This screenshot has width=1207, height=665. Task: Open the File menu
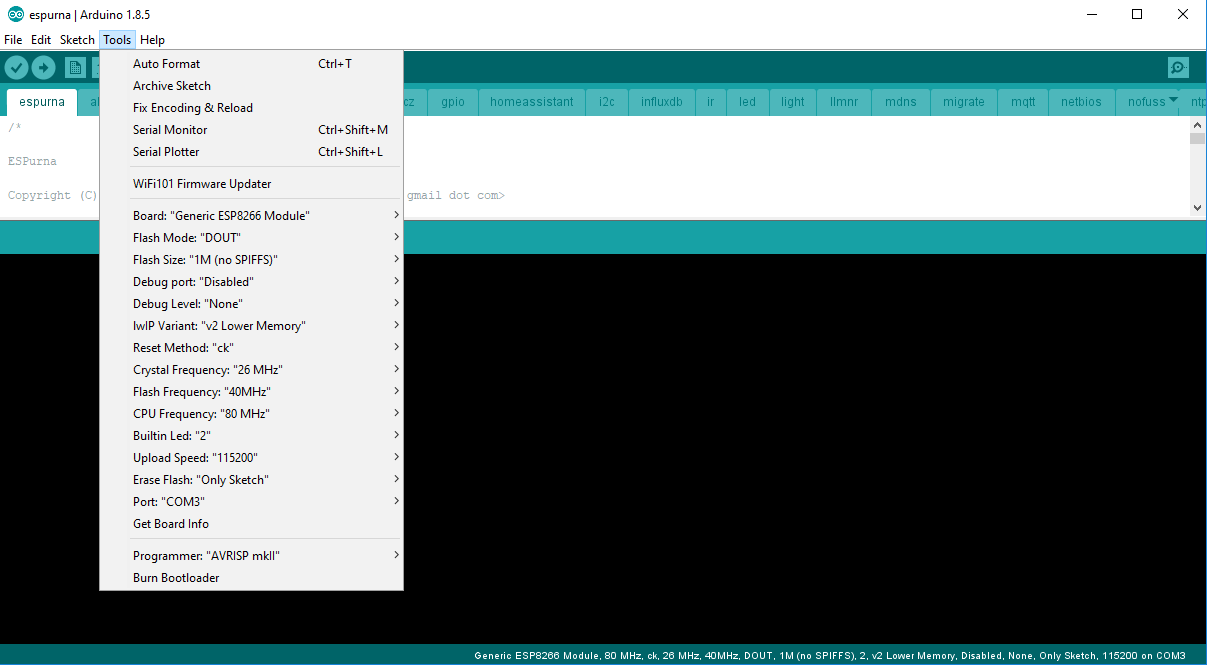pos(13,40)
